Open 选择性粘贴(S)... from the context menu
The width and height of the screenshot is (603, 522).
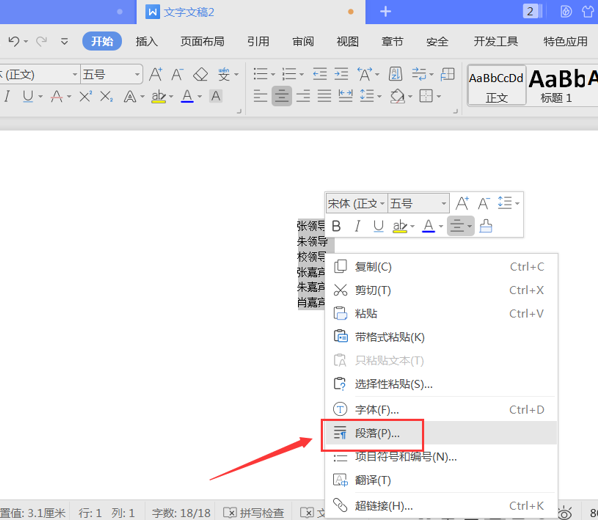441,384
